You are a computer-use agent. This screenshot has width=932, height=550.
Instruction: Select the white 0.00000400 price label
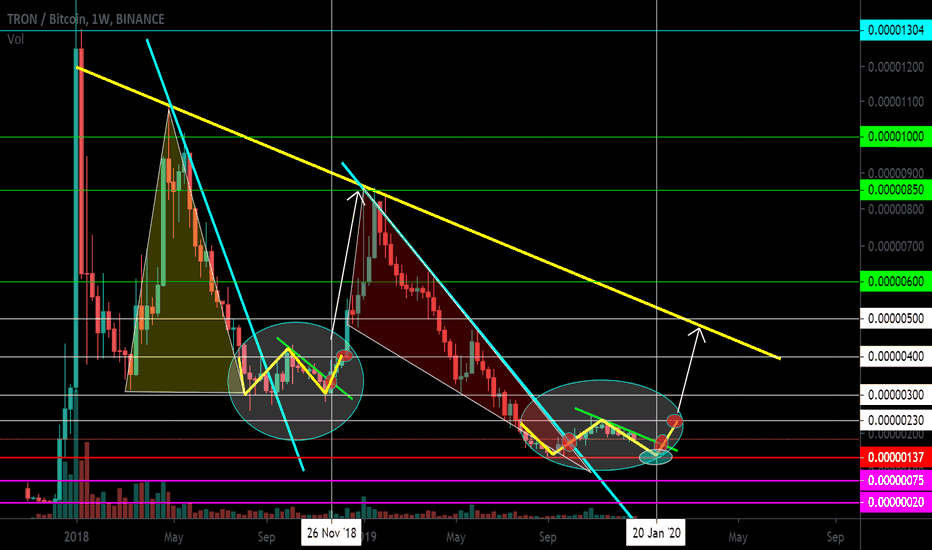click(x=896, y=357)
